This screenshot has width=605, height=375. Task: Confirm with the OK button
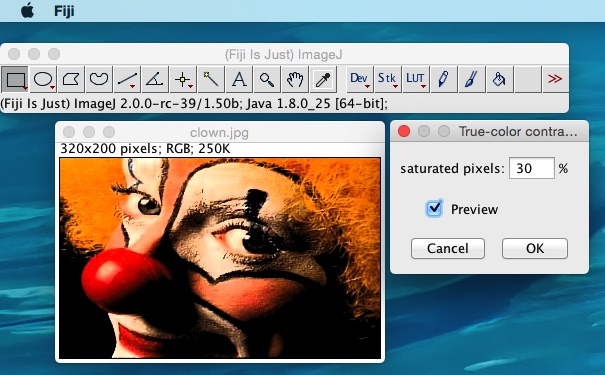[x=535, y=248]
